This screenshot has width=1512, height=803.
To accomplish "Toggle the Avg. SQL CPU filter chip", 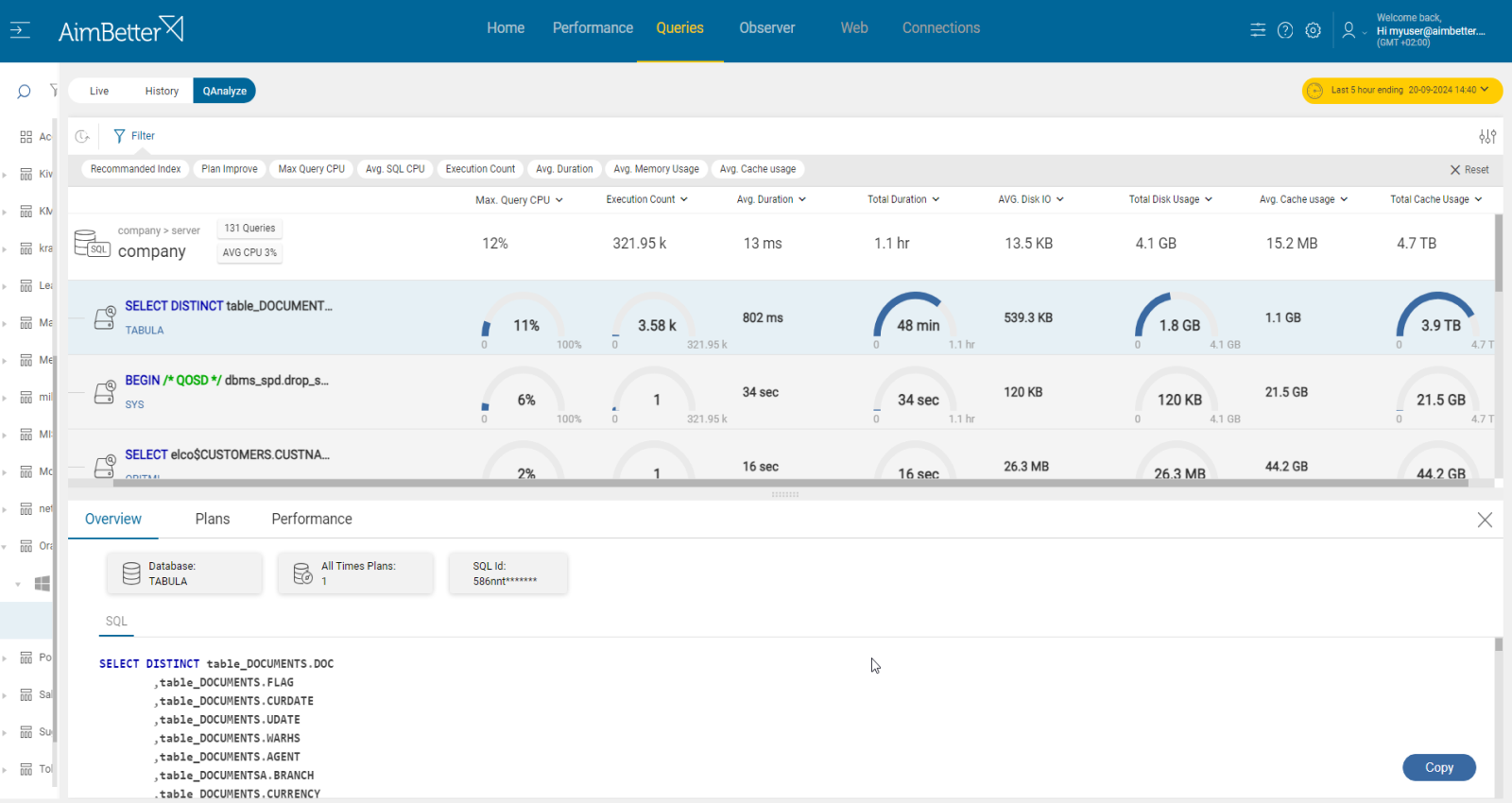I will point(395,169).
